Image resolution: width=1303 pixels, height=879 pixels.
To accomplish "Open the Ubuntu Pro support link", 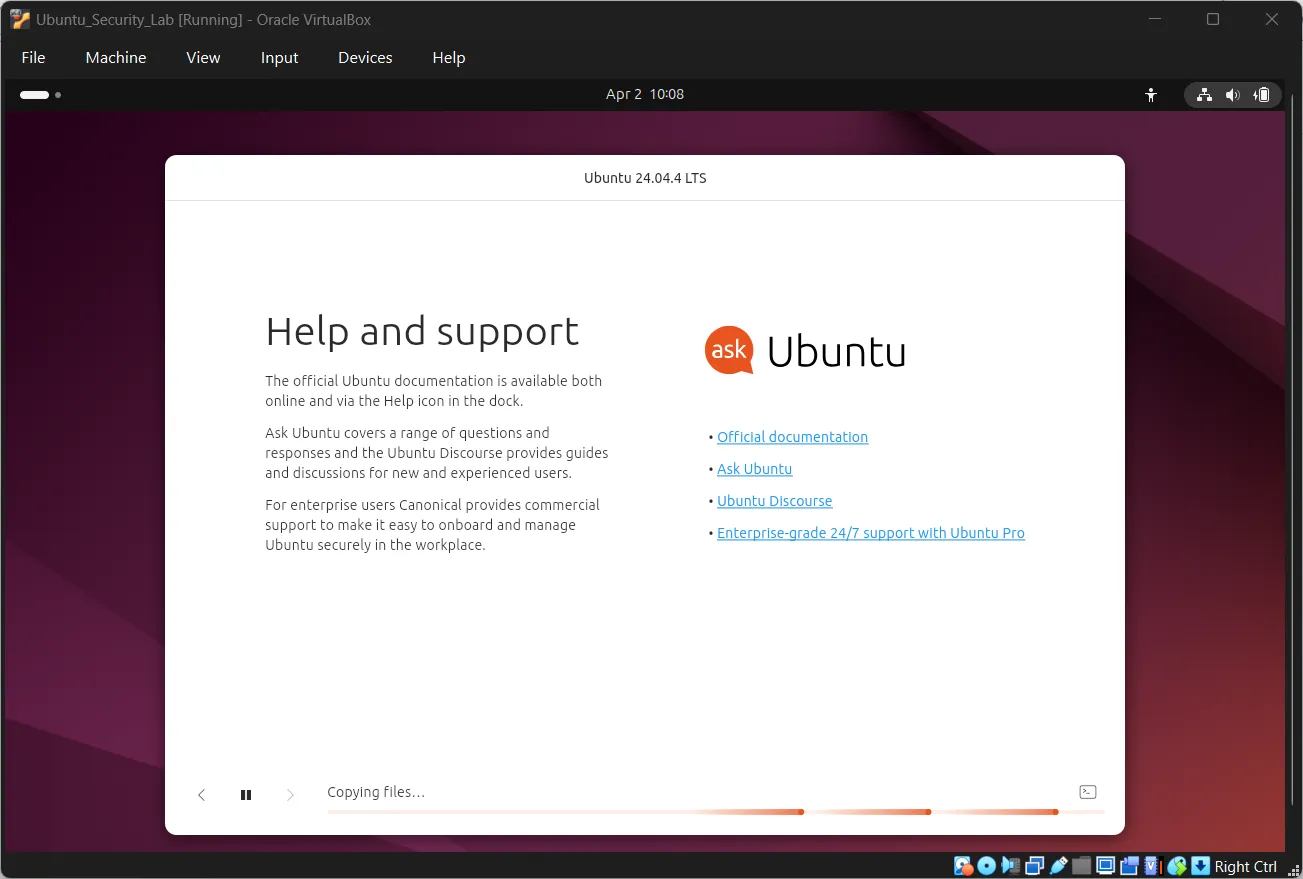I will point(870,533).
